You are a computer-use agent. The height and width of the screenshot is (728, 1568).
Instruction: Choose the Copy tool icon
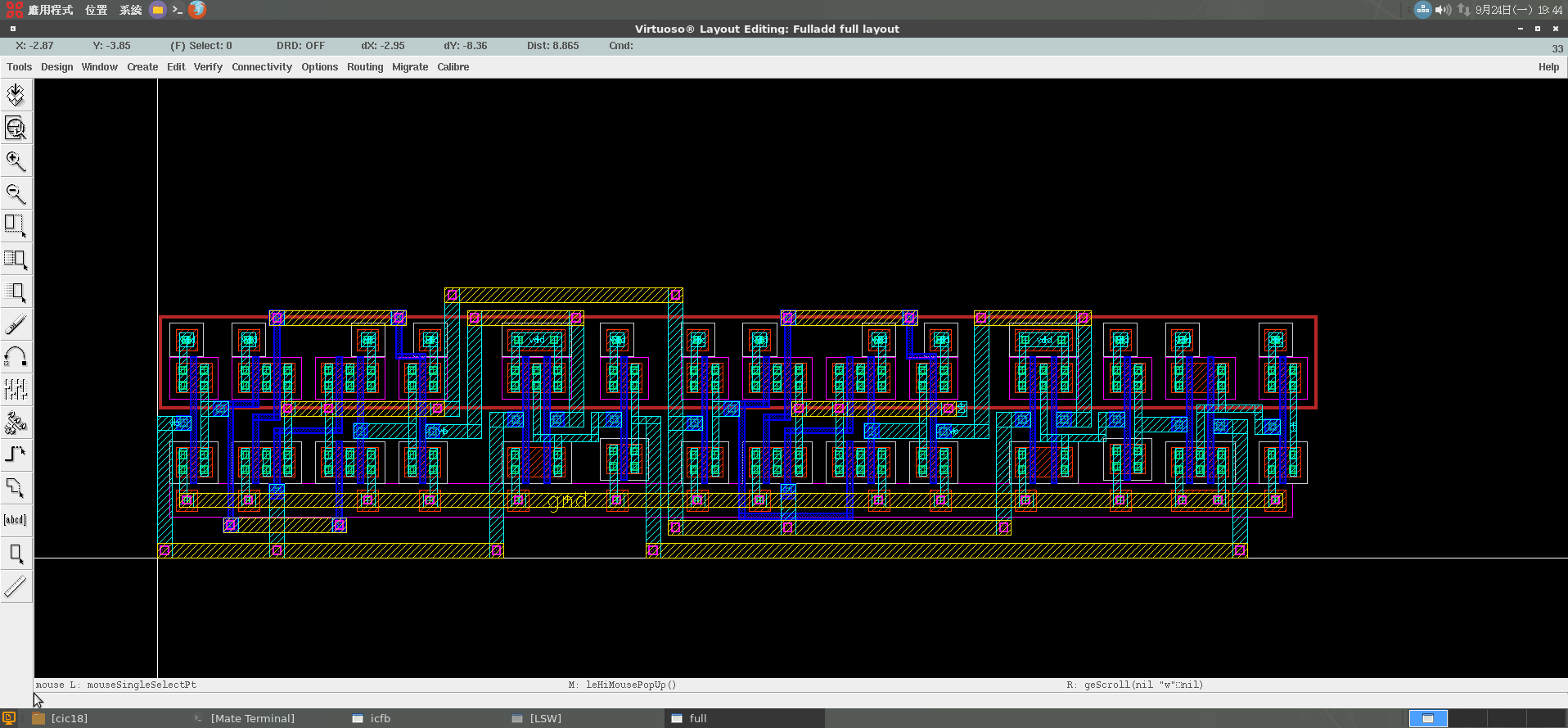coord(16,259)
